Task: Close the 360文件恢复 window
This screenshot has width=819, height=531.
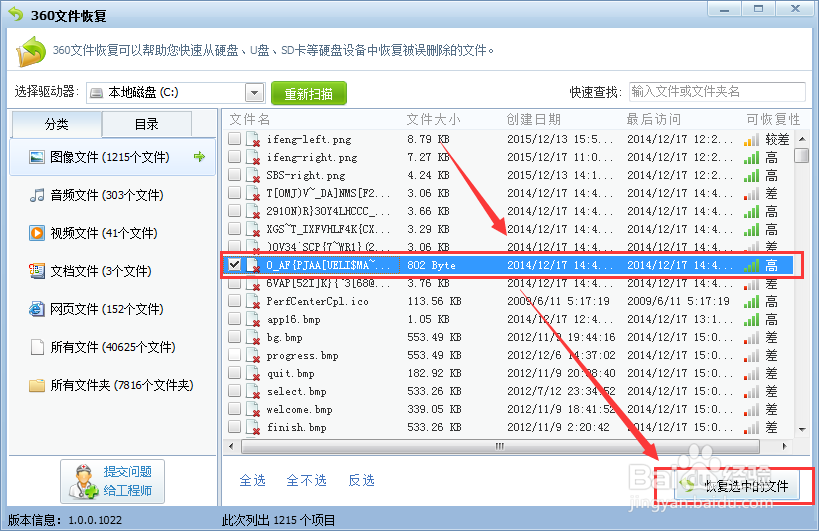Action: coord(795,9)
